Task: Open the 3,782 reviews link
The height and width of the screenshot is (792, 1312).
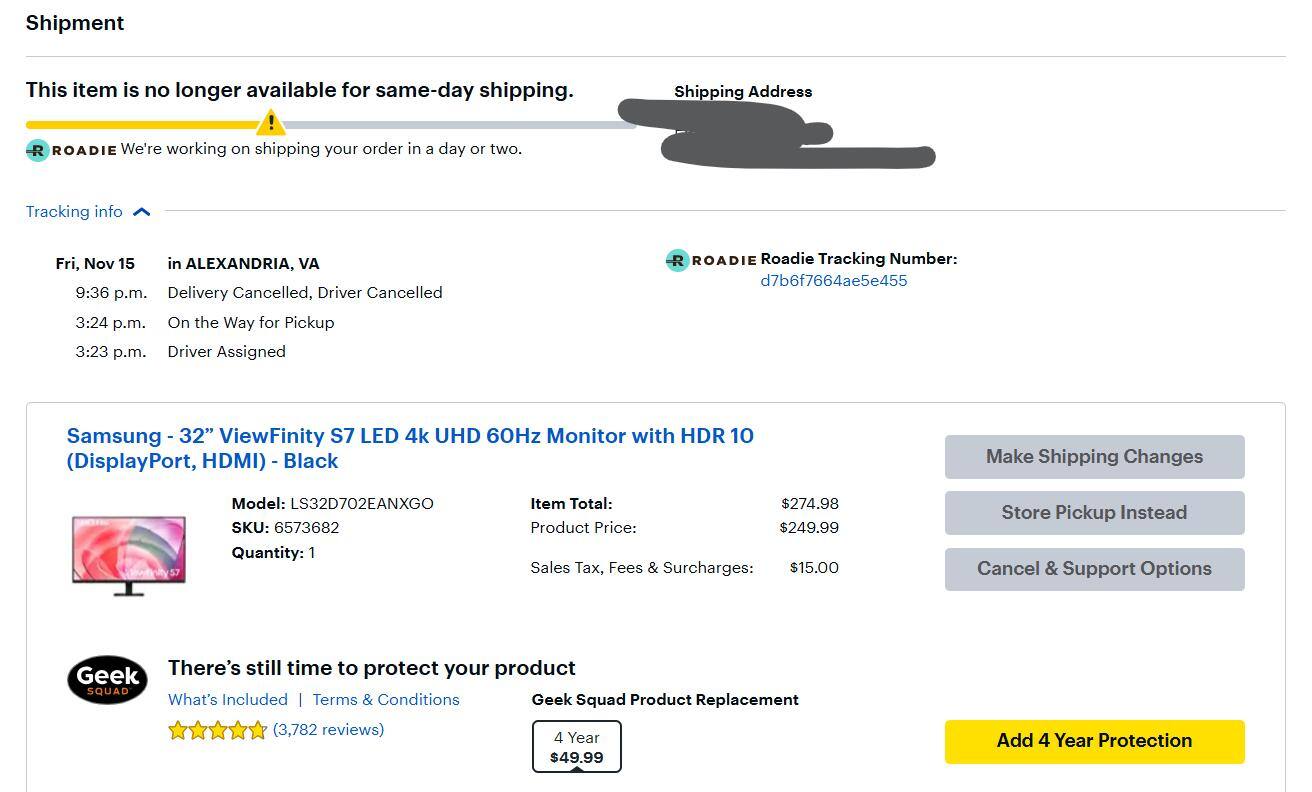Action: [x=328, y=730]
